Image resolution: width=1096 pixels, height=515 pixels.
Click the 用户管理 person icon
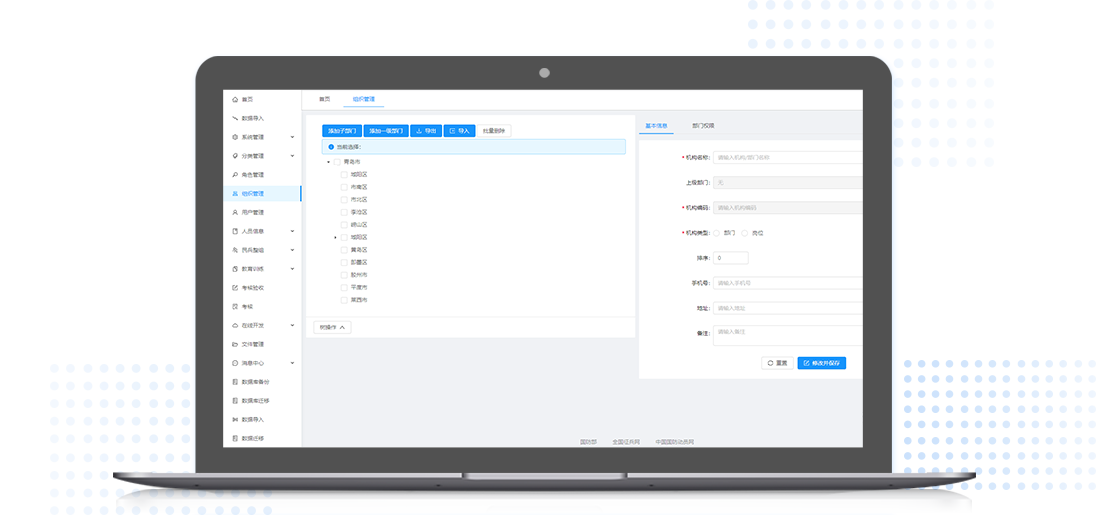click(235, 212)
